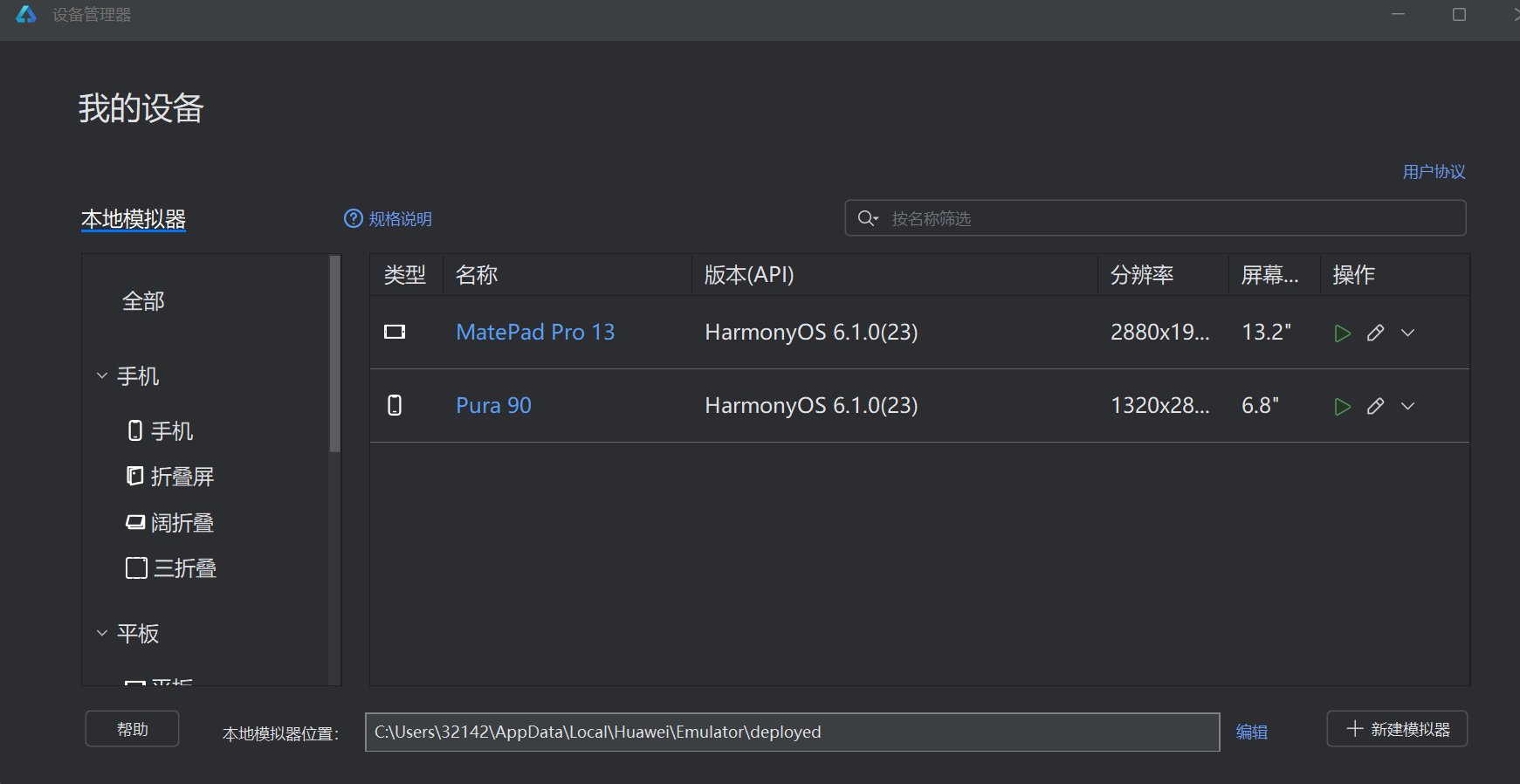This screenshot has width=1520, height=784.
Task: Minimize the 设备管理器 window
Action: pos(1399,15)
